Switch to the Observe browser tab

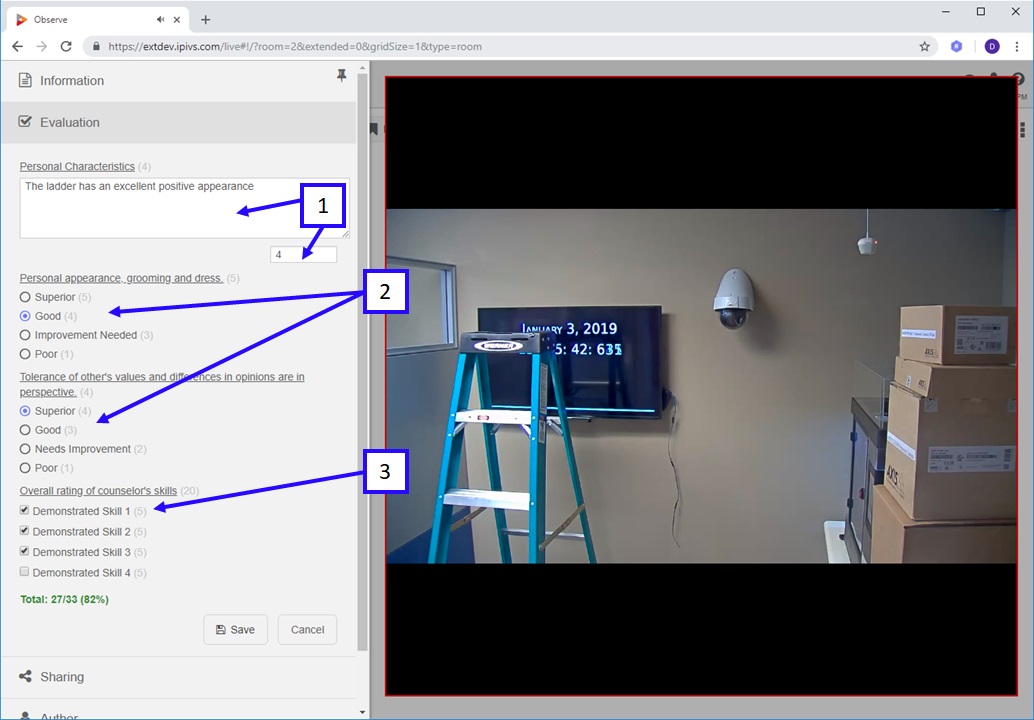[x=98, y=20]
